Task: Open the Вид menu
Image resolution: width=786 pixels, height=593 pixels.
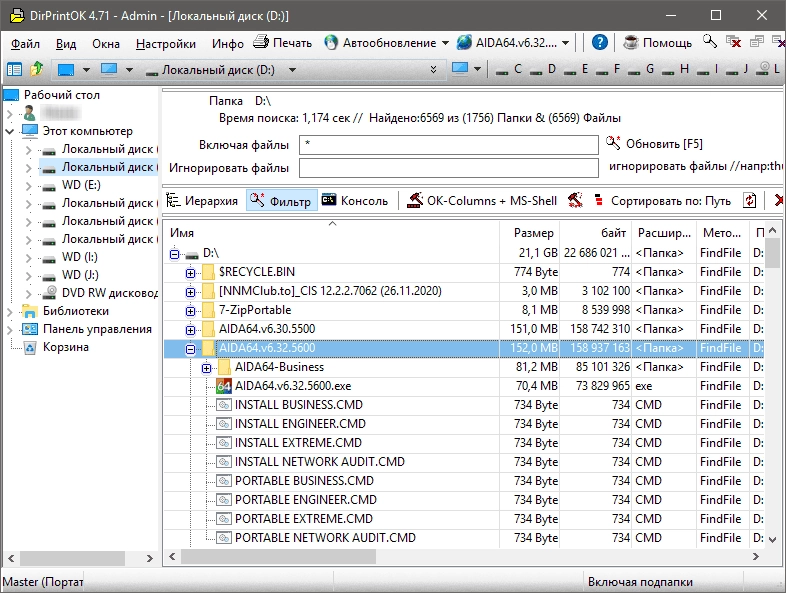Action: tap(66, 44)
